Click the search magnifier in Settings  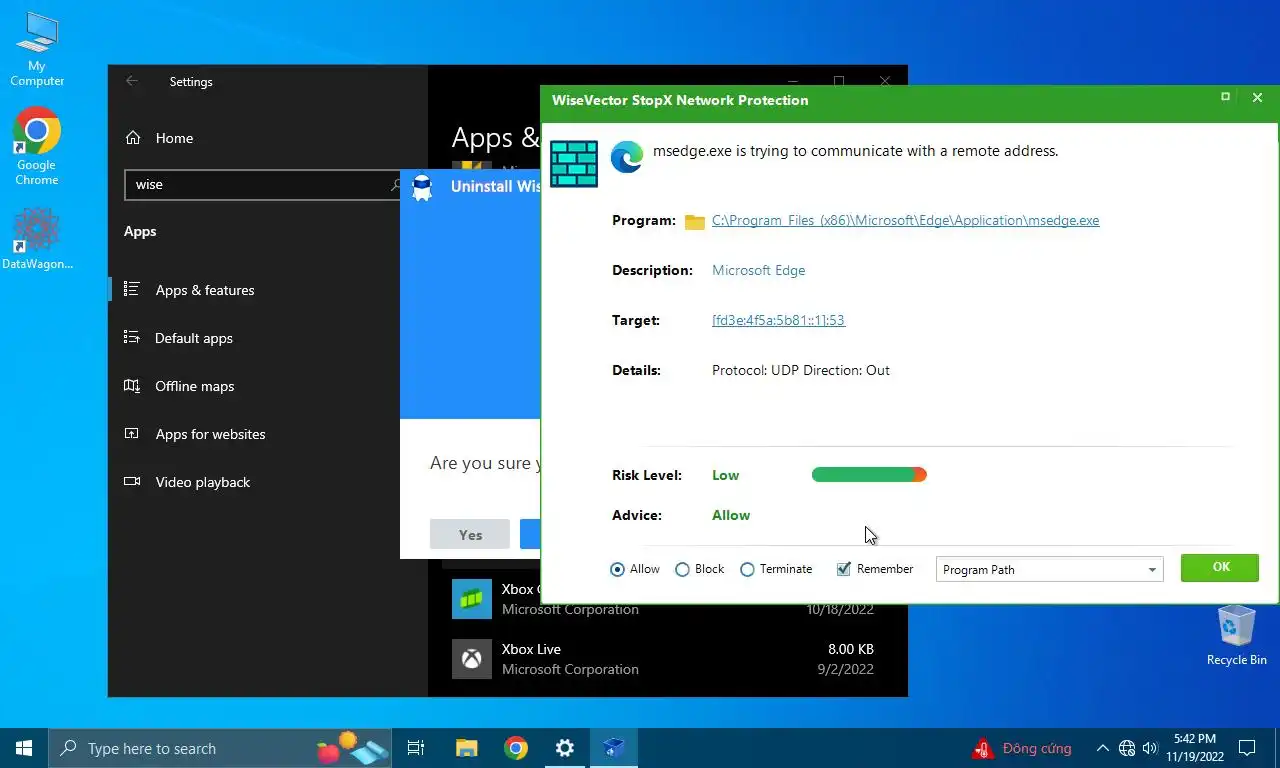[x=396, y=185]
